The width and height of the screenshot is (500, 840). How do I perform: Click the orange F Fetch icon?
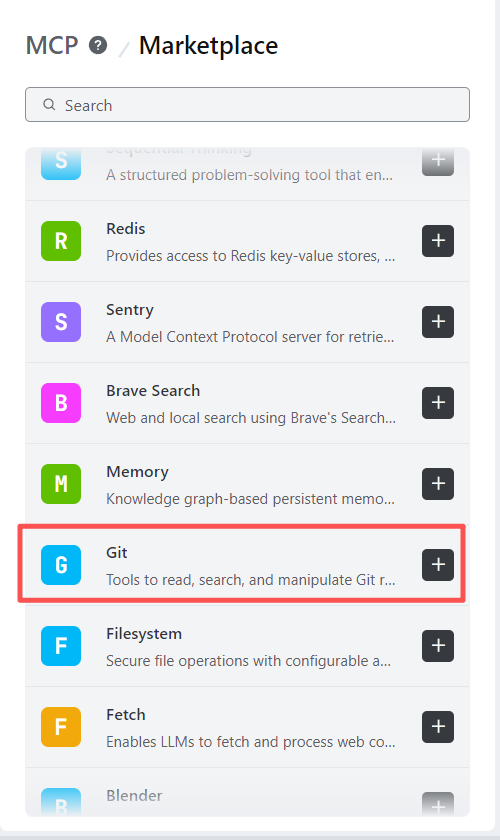click(x=61, y=726)
